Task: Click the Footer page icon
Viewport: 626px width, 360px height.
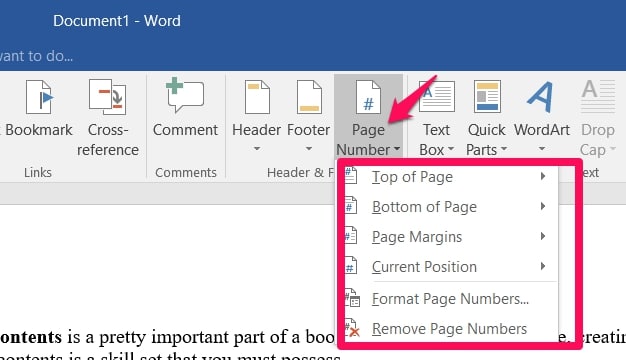Action: coord(309,97)
